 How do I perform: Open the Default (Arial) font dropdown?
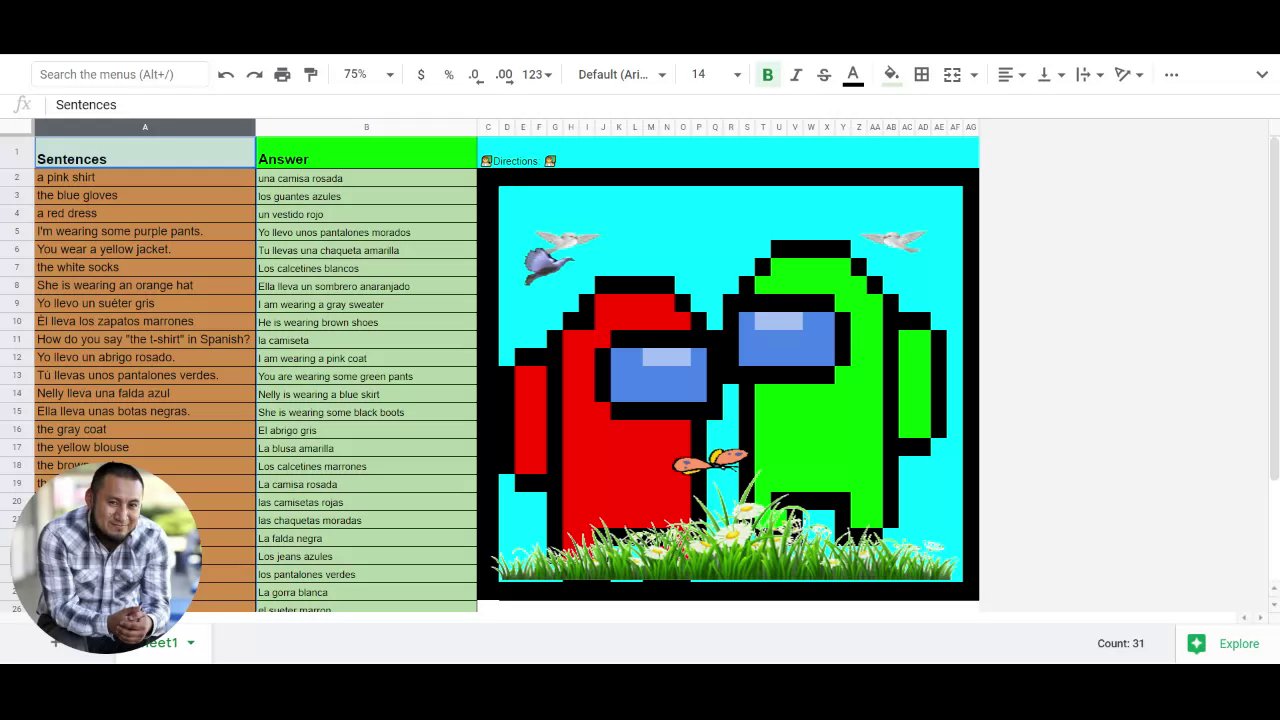coord(622,75)
